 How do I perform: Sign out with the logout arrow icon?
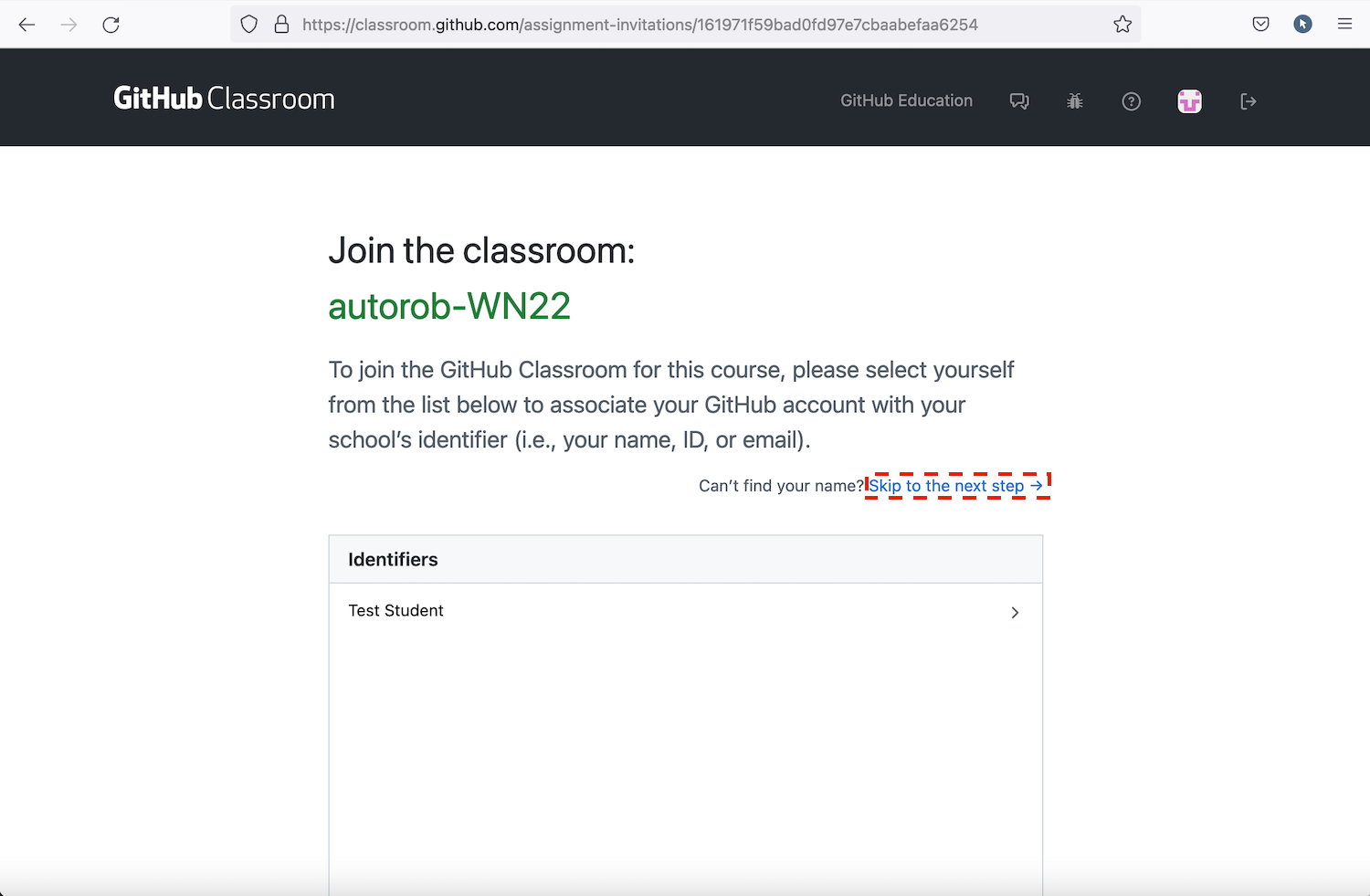point(1249,101)
